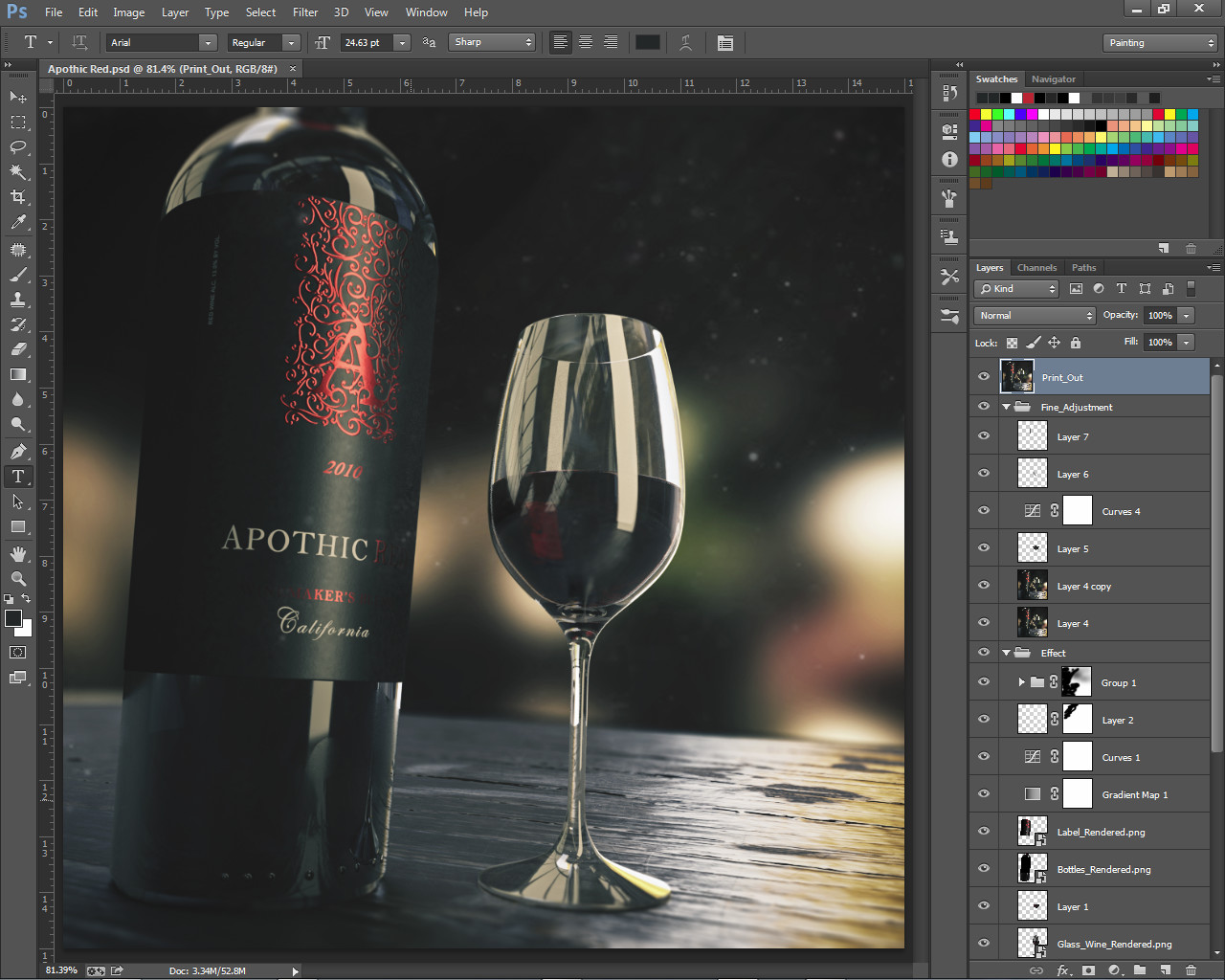Open the Filter menu
Viewport: 1225px width, 980px height.
click(x=305, y=12)
